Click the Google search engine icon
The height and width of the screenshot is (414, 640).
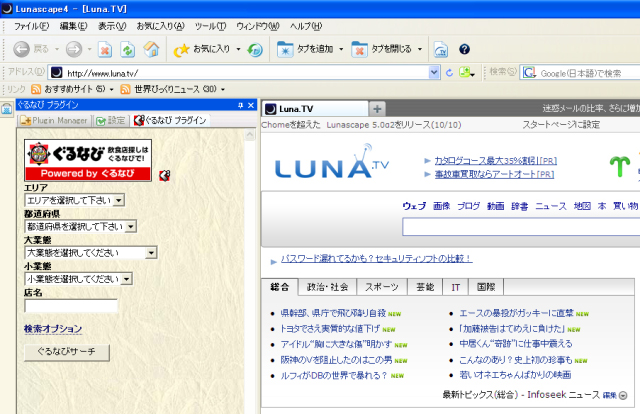(529, 73)
